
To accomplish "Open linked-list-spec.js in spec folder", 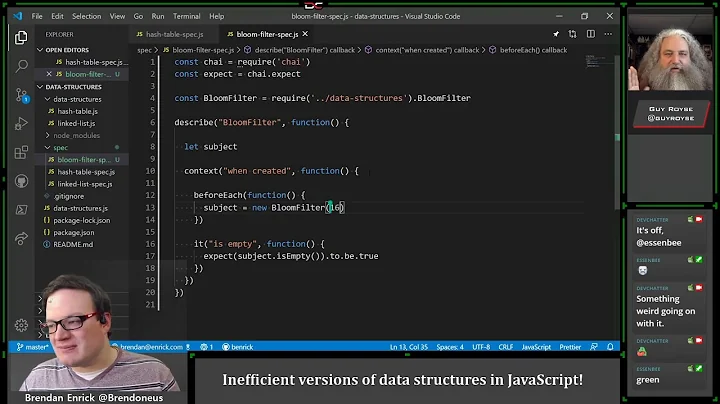I will [82, 184].
